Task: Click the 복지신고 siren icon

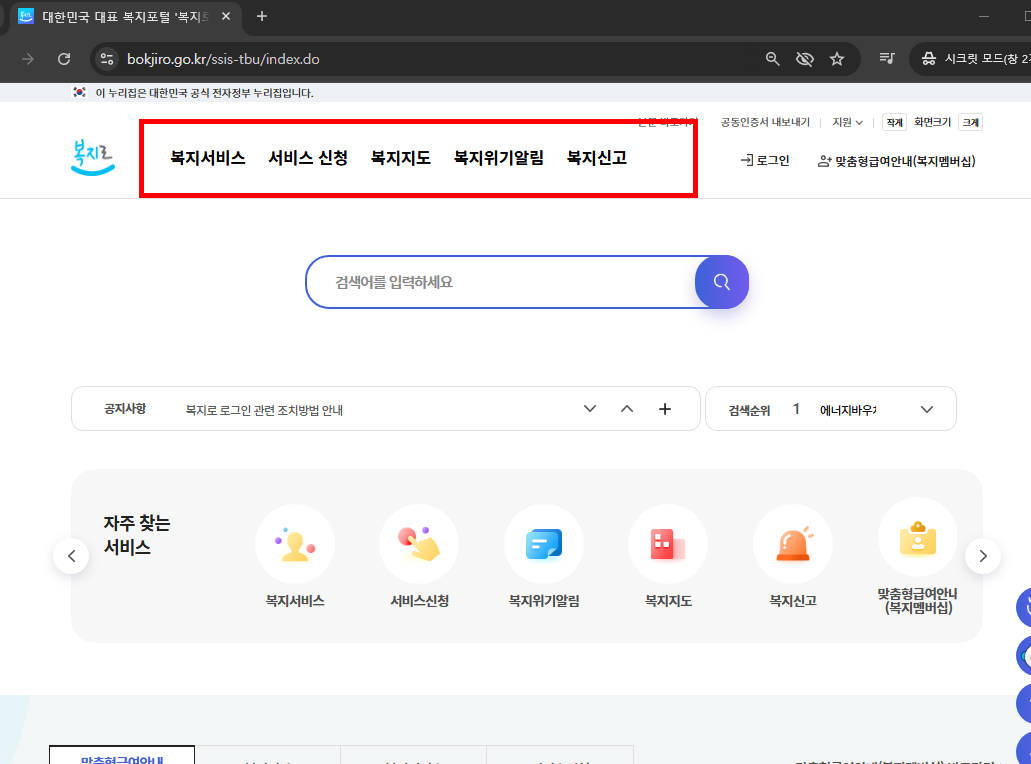Action: tap(792, 543)
